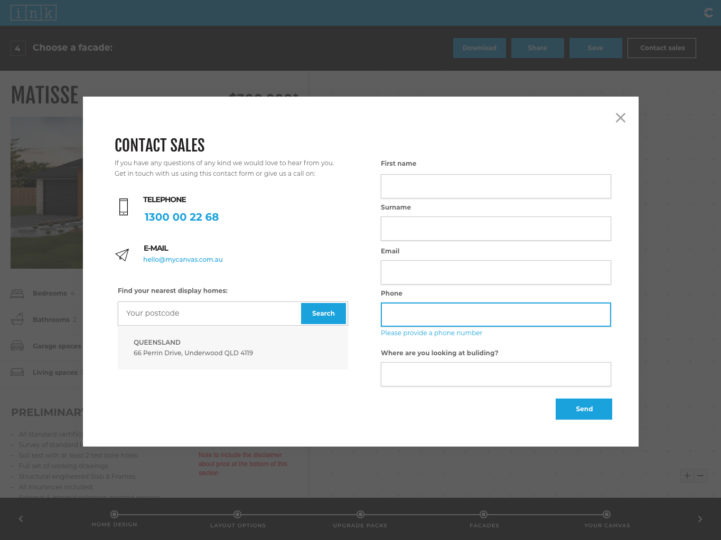Click the zoom out minus icon

700,476
